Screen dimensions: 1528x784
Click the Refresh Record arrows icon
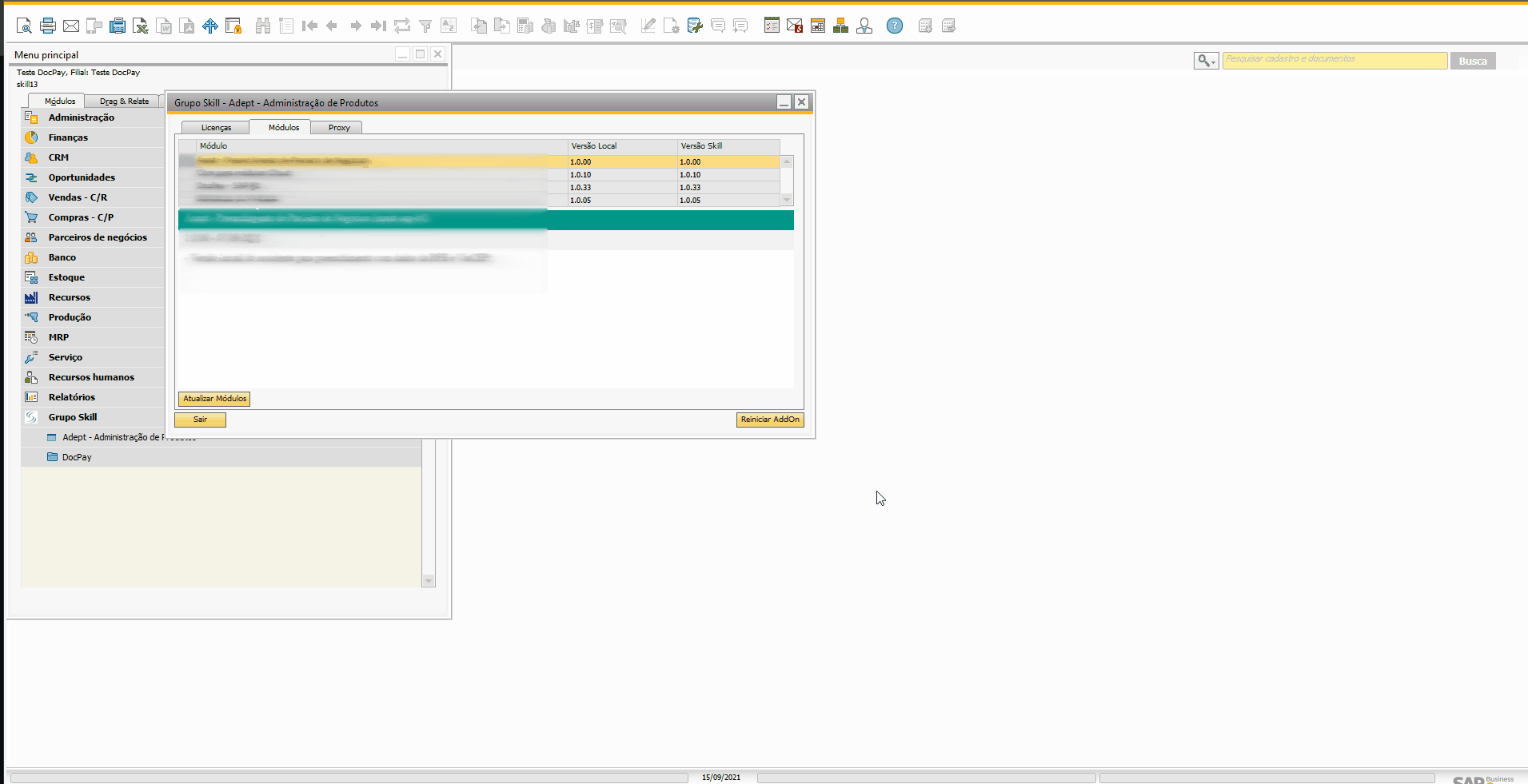[x=402, y=26]
